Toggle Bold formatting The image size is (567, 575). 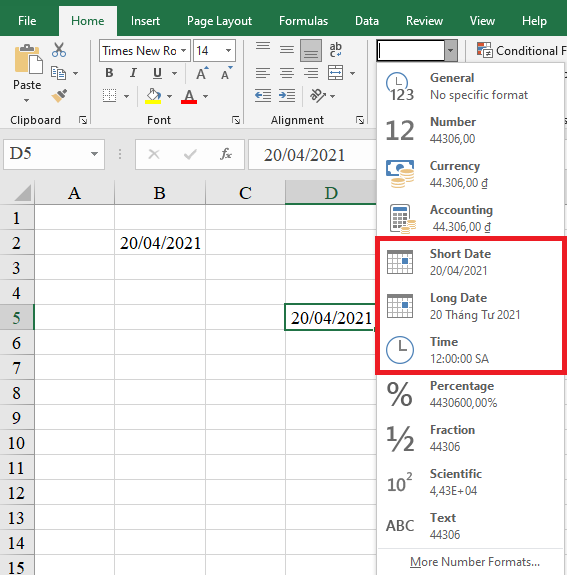(x=109, y=73)
